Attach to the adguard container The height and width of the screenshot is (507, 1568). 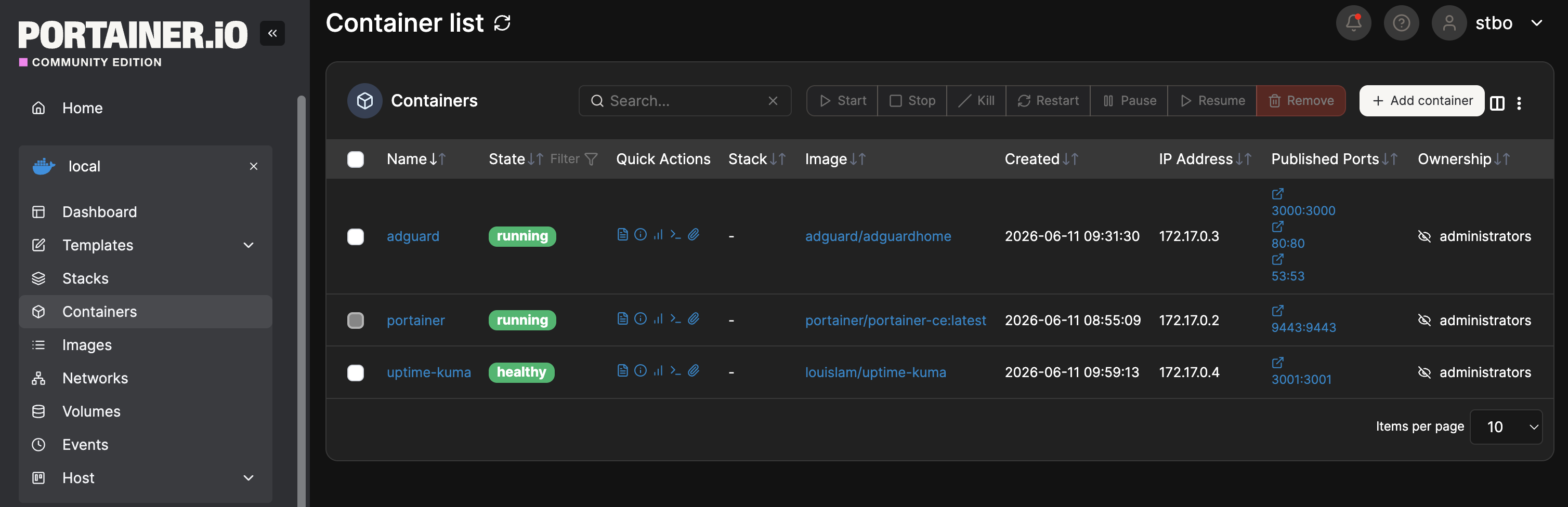point(694,235)
